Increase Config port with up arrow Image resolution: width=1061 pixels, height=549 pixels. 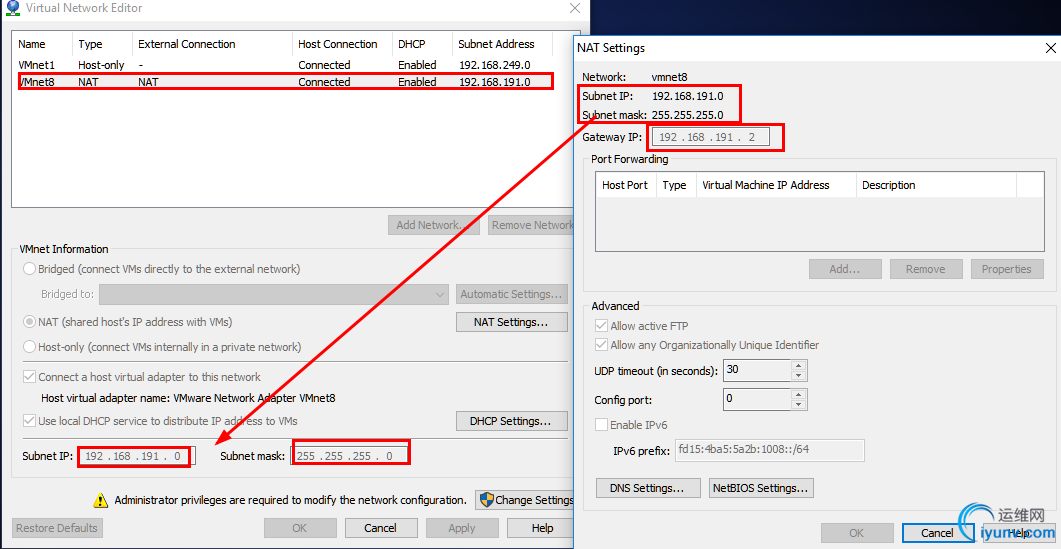(799, 393)
